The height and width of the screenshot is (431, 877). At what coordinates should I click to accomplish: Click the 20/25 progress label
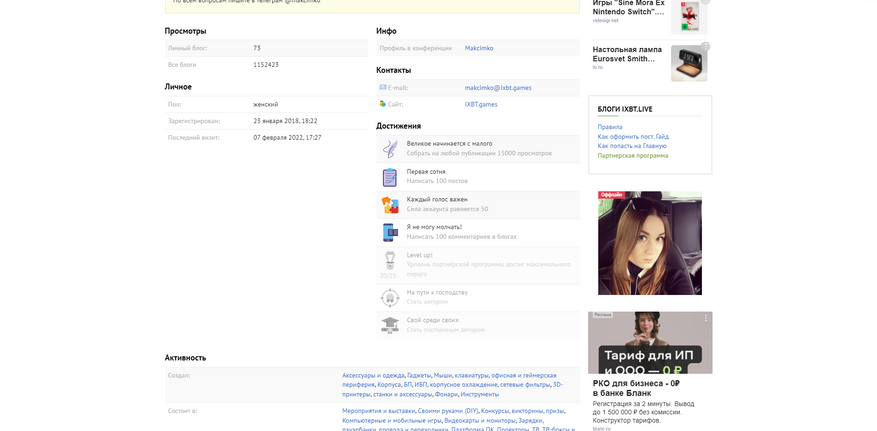388,276
